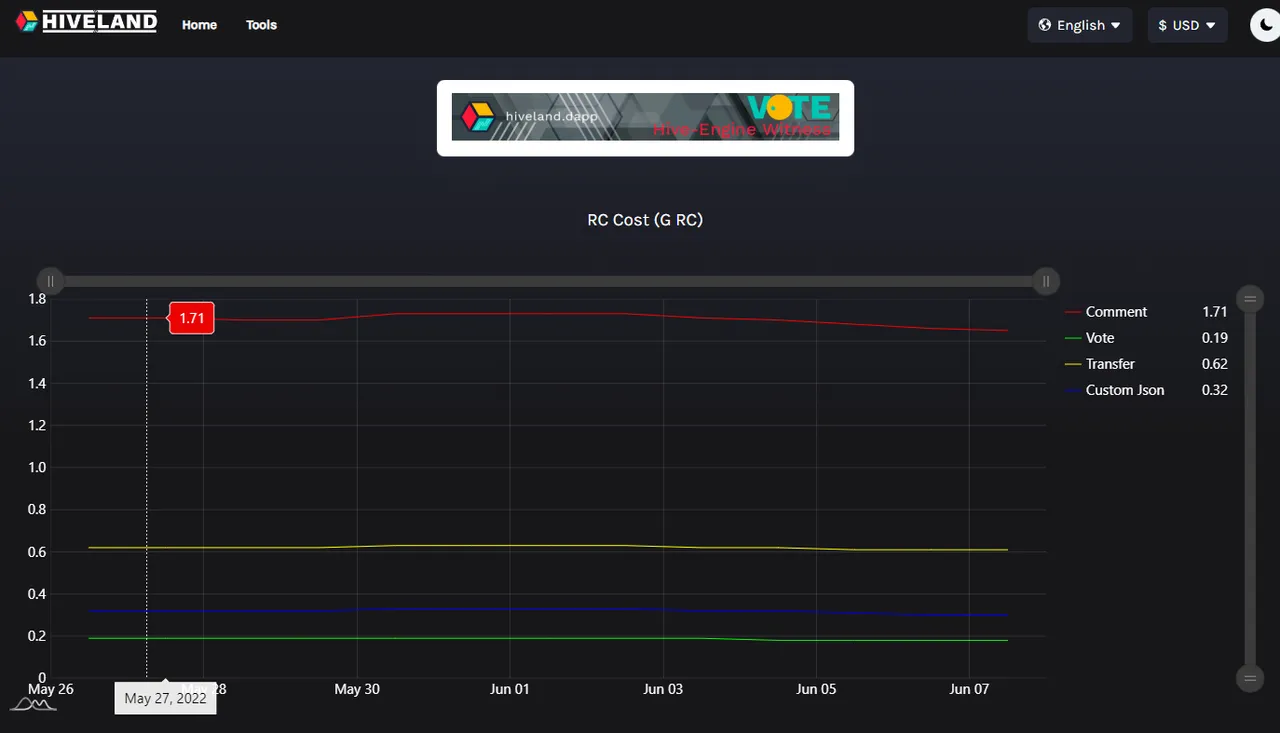This screenshot has height=733, width=1280.
Task: Click the May 27, 2022 date tooltip
Action: tap(165, 698)
